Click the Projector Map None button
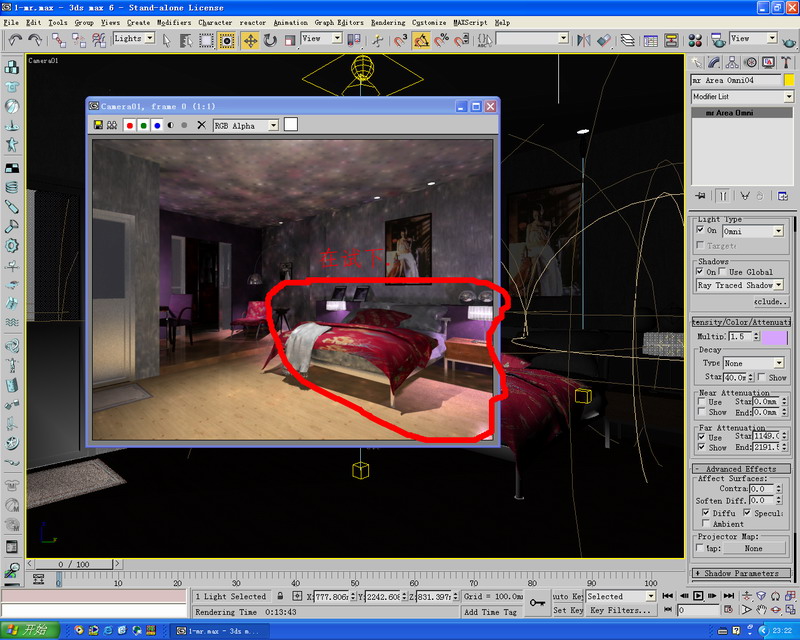The width and height of the screenshot is (800, 640). pyautogui.click(x=754, y=548)
